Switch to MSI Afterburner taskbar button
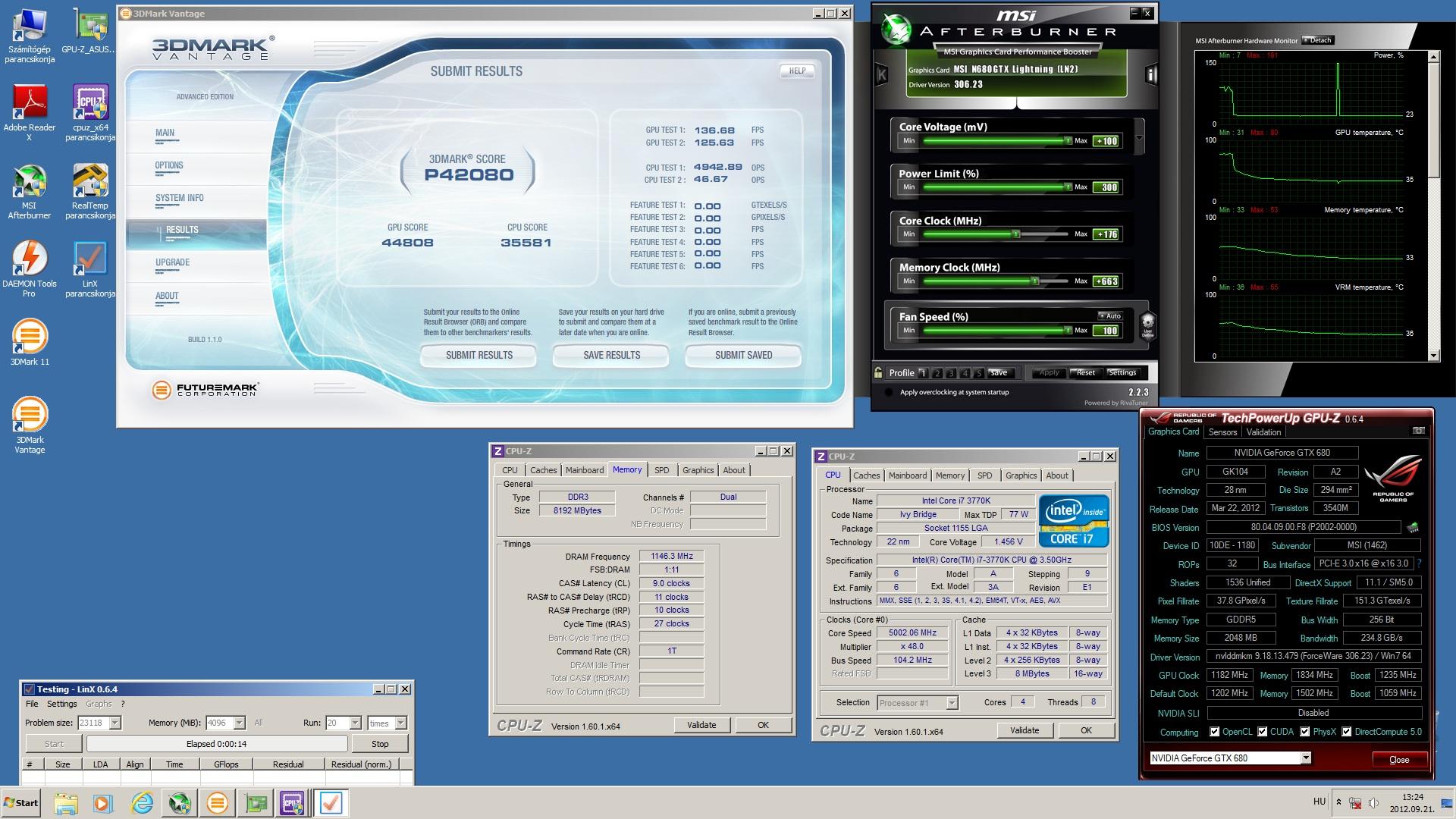This screenshot has height=819, width=1456. (180, 803)
